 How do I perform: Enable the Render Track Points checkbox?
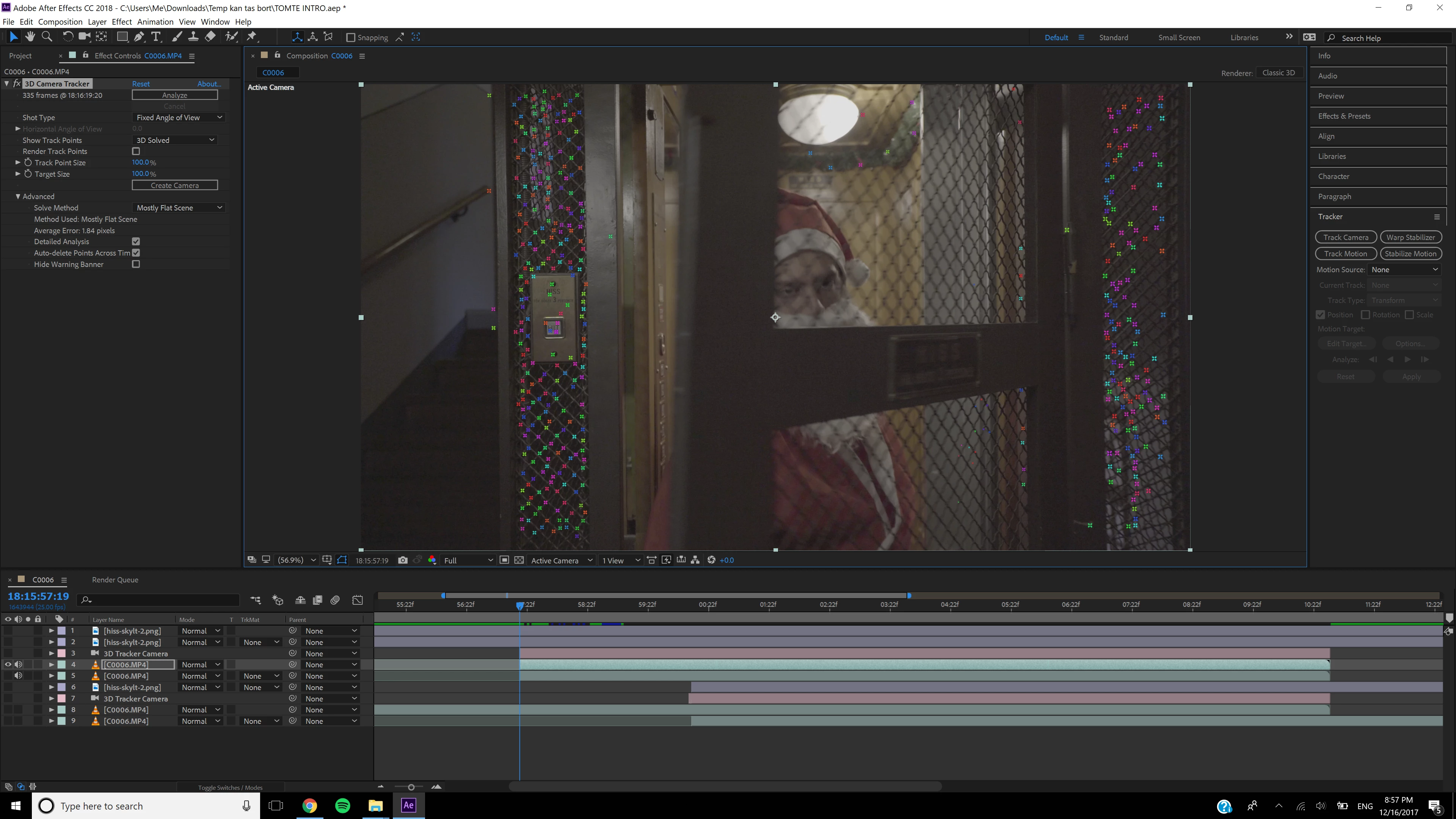coord(136,152)
